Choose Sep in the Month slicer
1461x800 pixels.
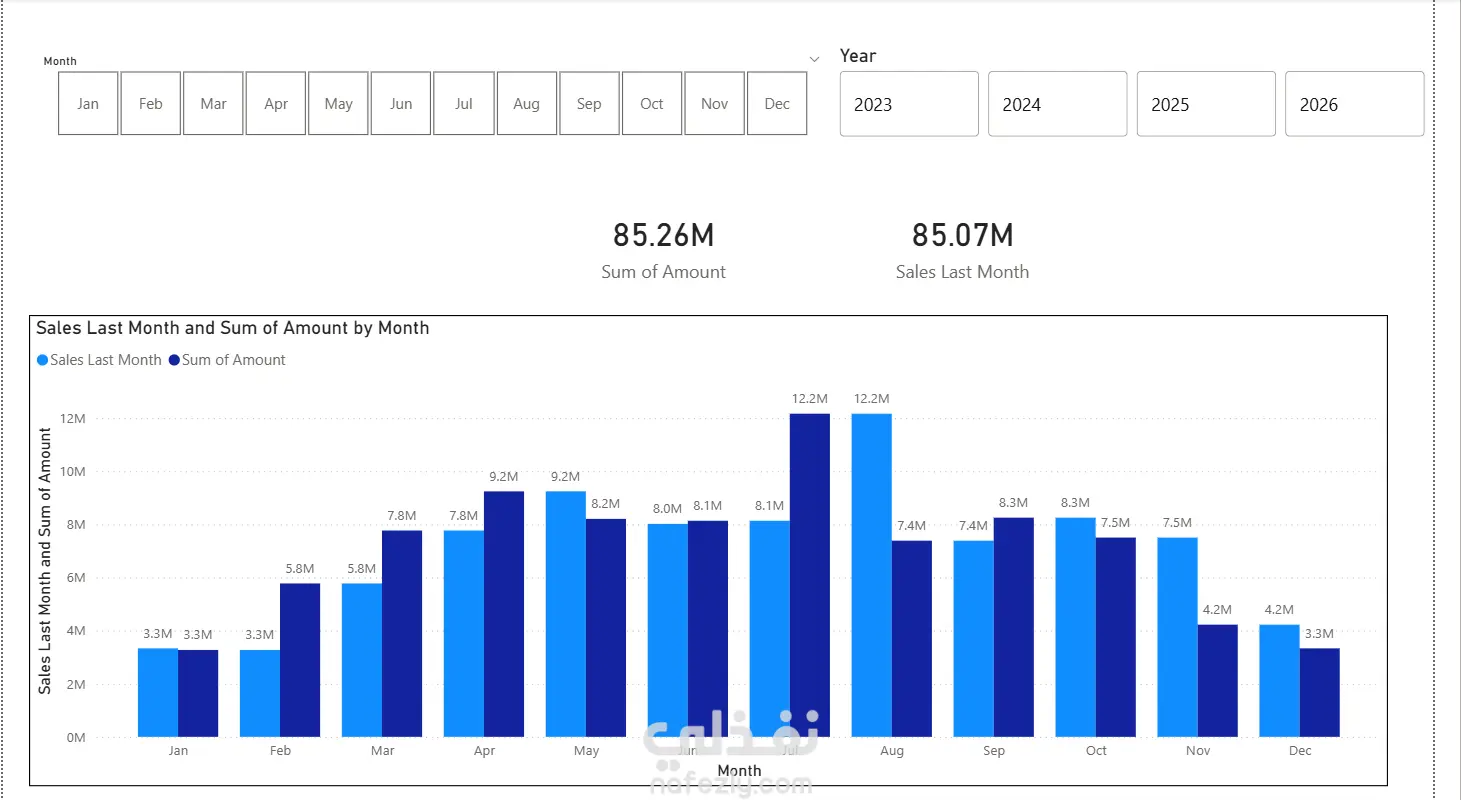(589, 103)
